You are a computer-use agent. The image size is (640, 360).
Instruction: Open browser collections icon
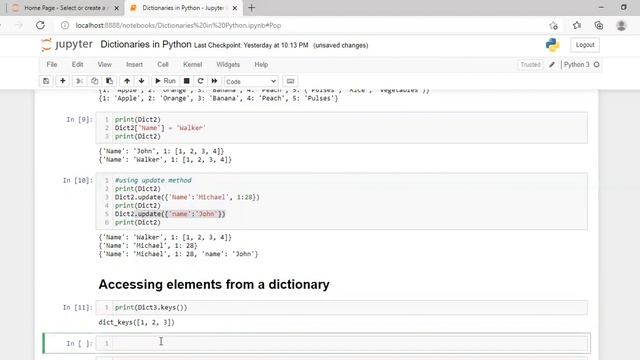599,25
